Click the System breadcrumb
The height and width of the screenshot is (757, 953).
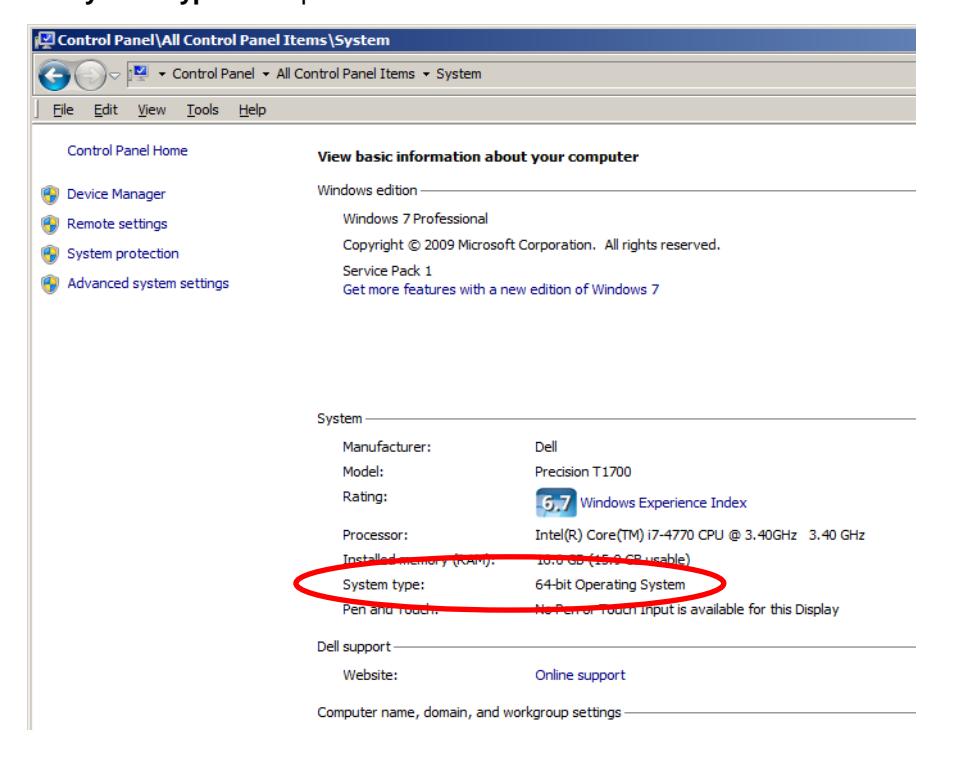point(458,74)
